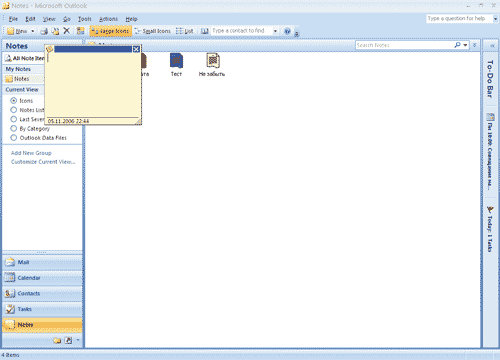The height and width of the screenshot is (360, 500).
Task: Open the Configure Buttons dropdown arrow
Action: click(78, 340)
